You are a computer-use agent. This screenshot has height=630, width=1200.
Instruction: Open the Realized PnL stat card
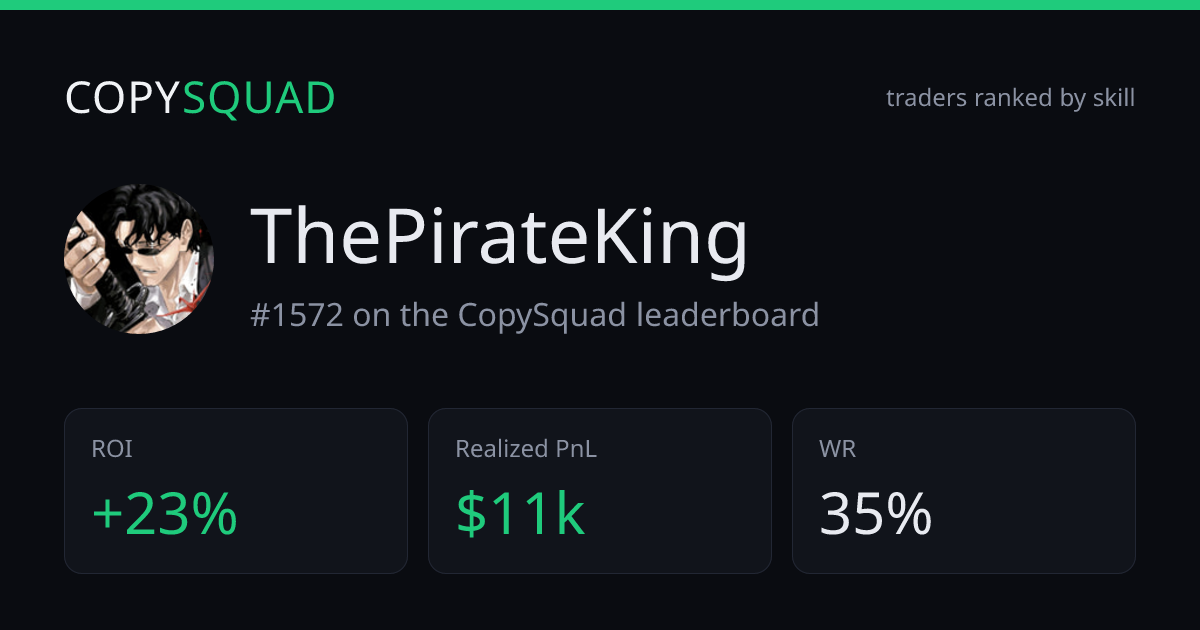pos(600,491)
